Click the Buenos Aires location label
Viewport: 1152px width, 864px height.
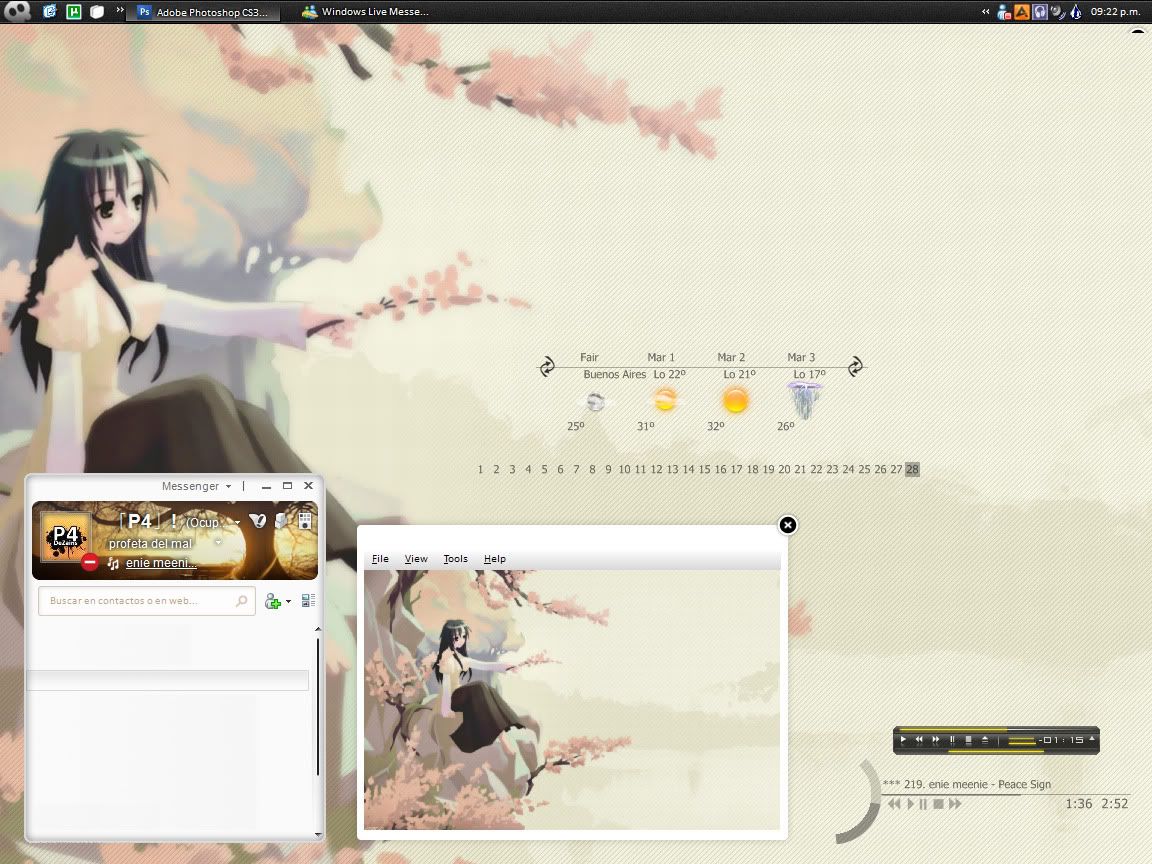(x=615, y=374)
